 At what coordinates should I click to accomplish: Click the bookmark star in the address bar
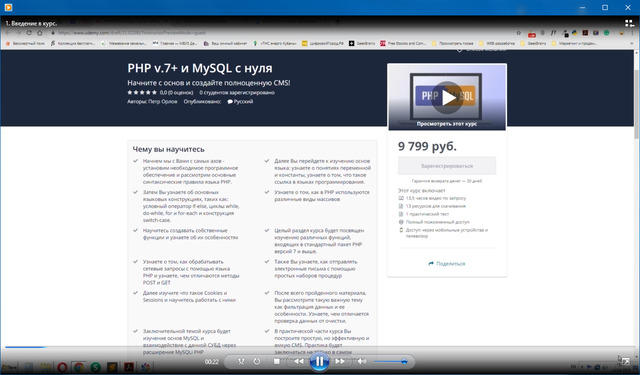tap(518, 33)
